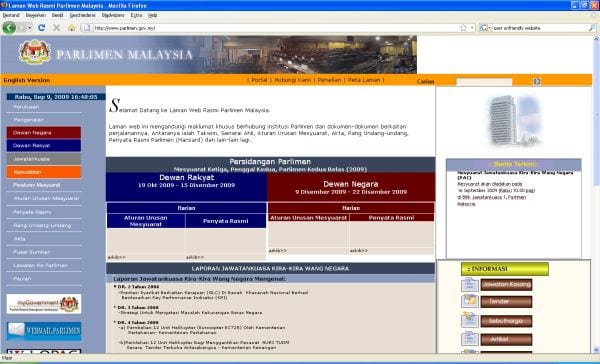The height and width of the screenshot is (364, 600).
Task: Select the Dewan Negara sidebar button
Action: (44, 132)
